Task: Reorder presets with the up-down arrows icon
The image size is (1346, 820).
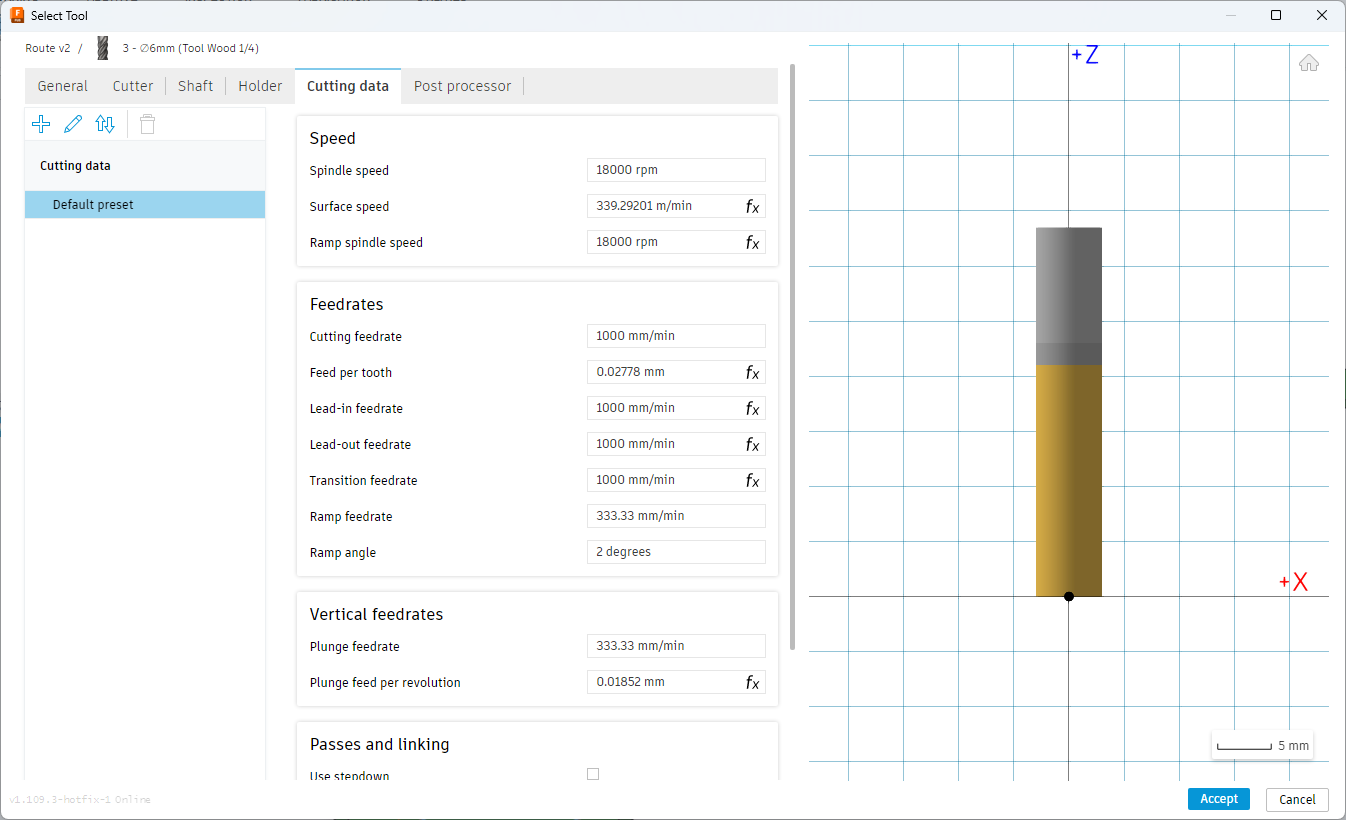Action: pyautogui.click(x=105, y=124)
